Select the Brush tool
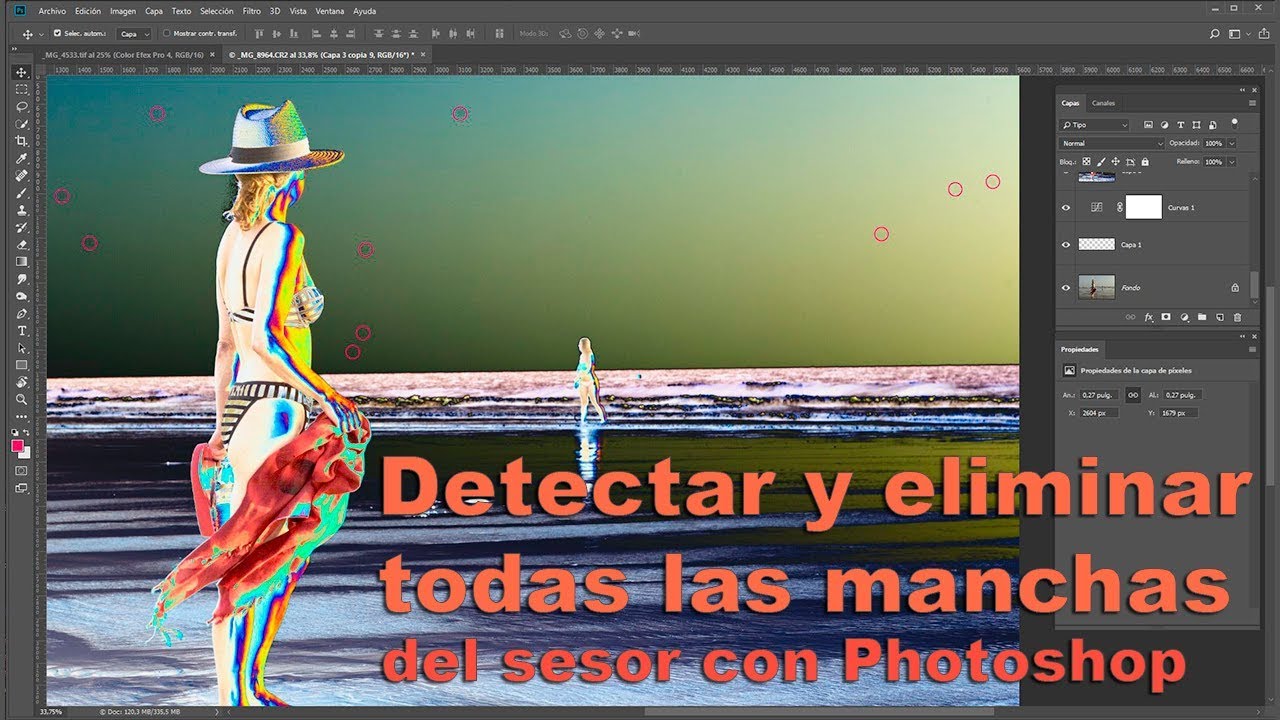This screenshot has height=720, width=1280. (x=22, y=193)
